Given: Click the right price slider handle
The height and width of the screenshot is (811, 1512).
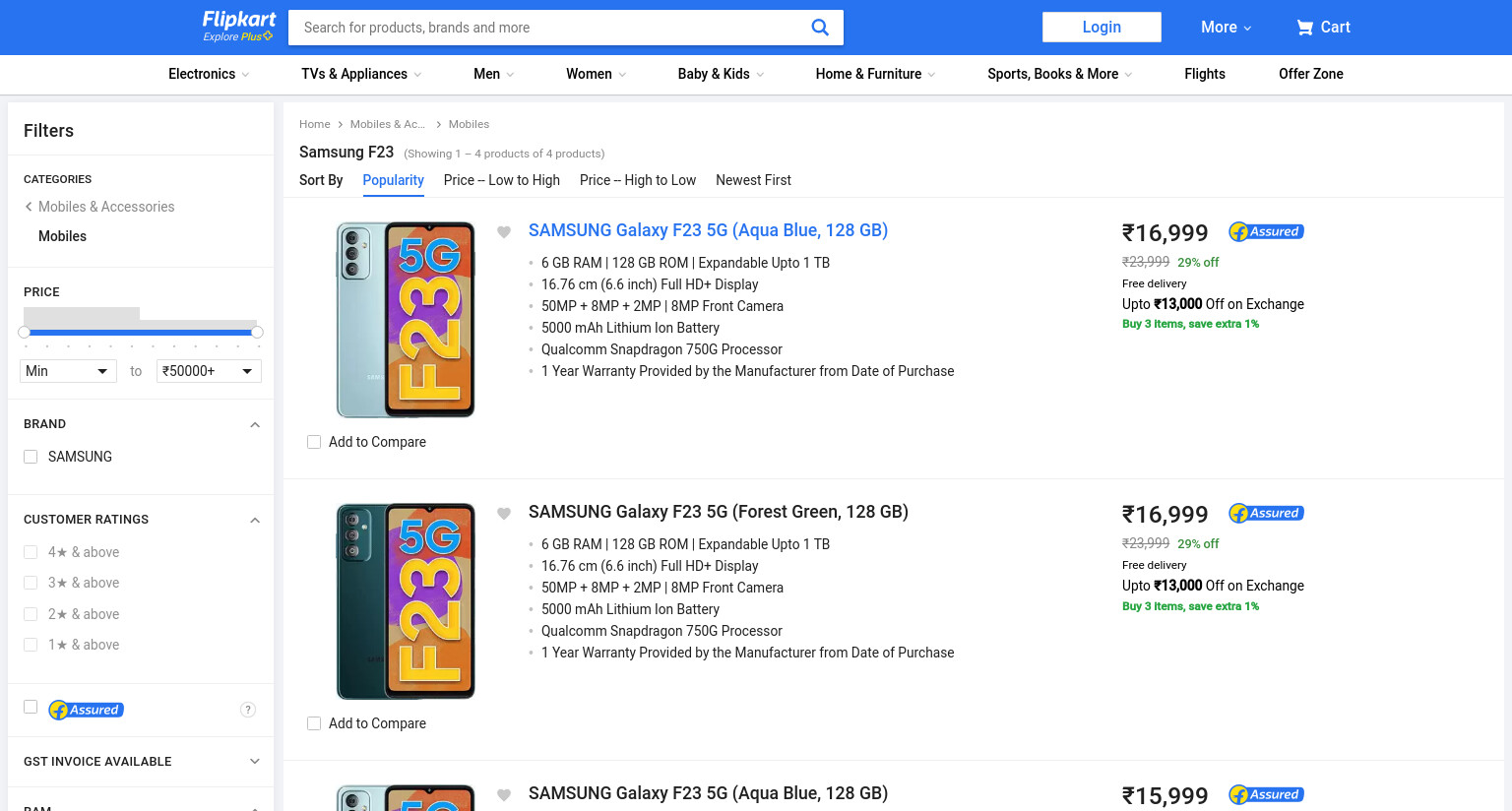Looking at the screenshot, I should (257, 333).
